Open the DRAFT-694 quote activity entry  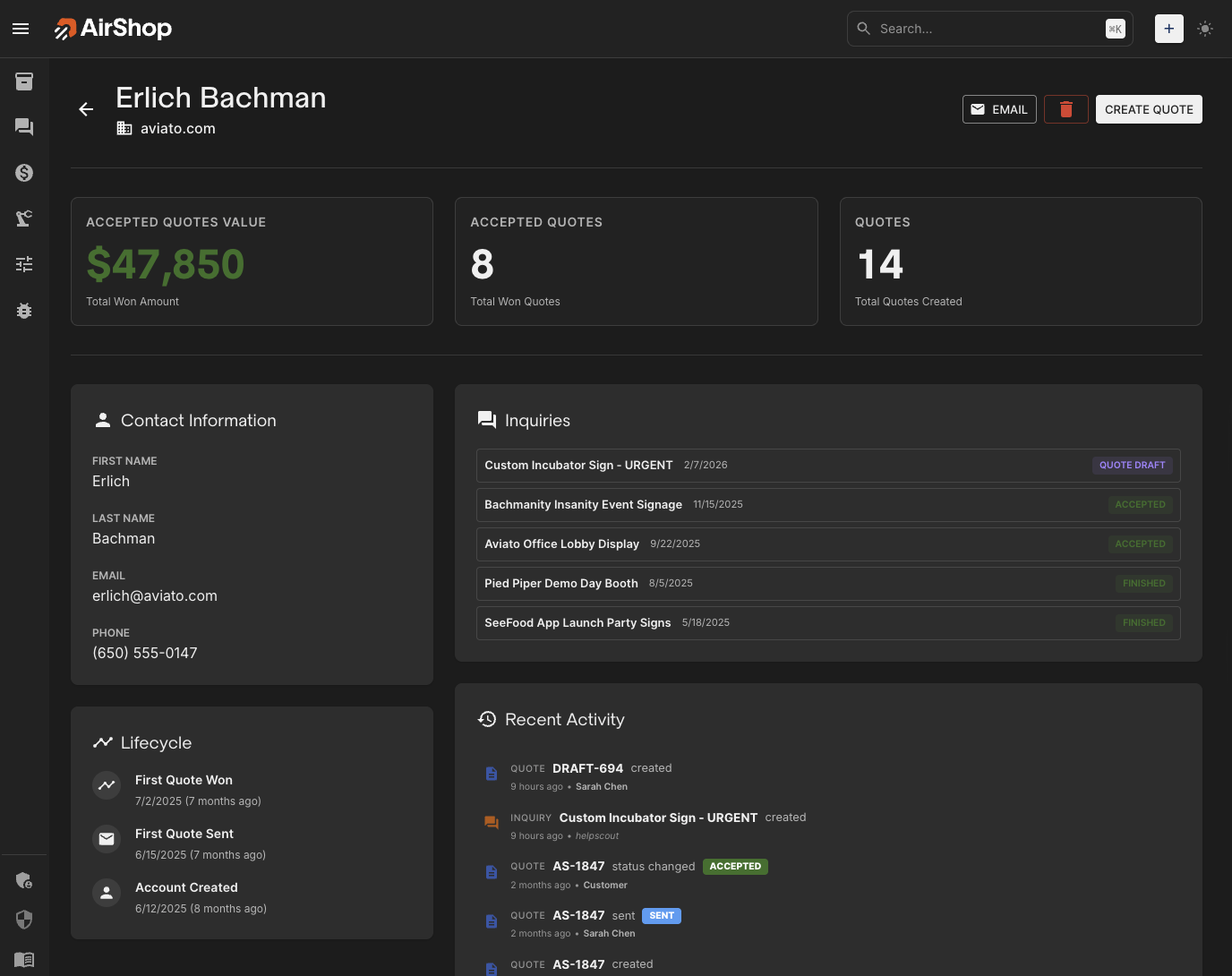tap(587, 768)
